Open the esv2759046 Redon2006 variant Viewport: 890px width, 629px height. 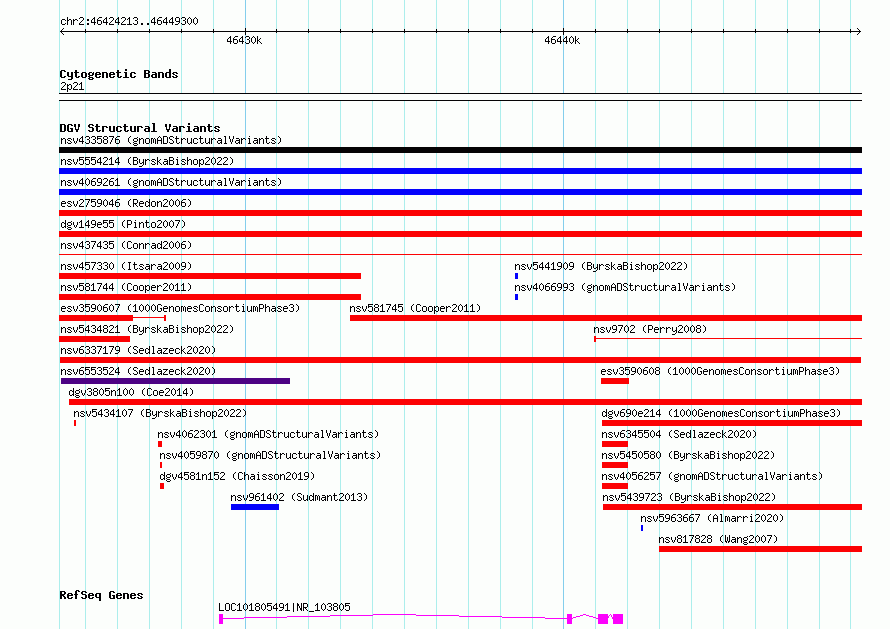click(126, 203)
